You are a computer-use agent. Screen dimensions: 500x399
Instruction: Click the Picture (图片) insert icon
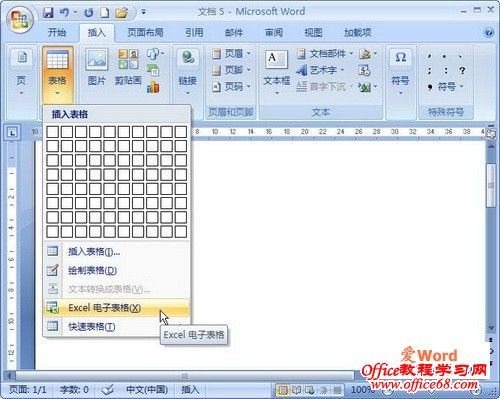point(97,60)
